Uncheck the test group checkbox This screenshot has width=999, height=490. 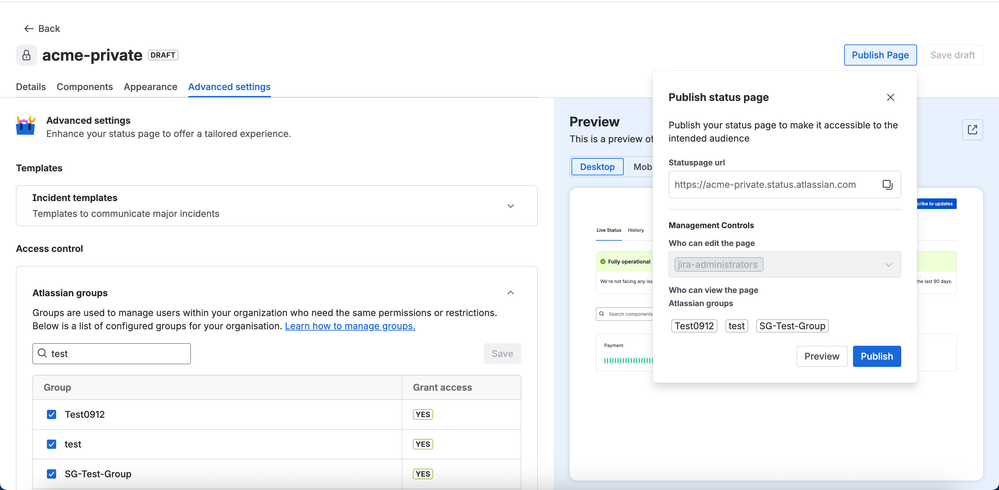click(x=52, y=444)
